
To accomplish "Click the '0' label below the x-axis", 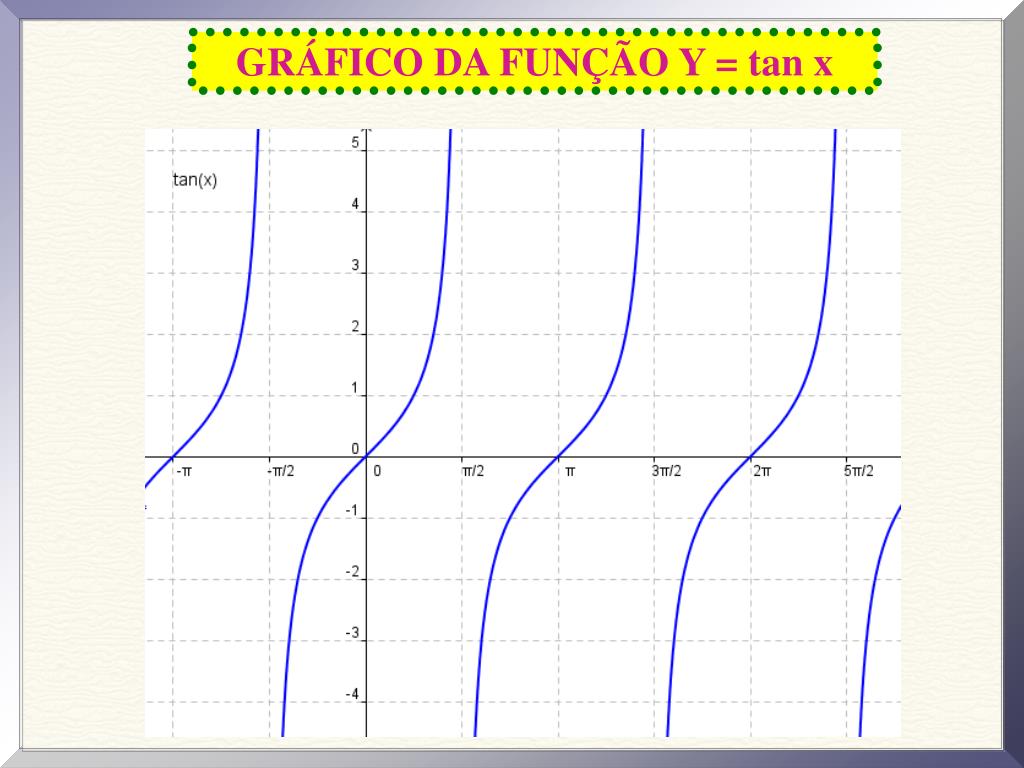I will point(377,471).
